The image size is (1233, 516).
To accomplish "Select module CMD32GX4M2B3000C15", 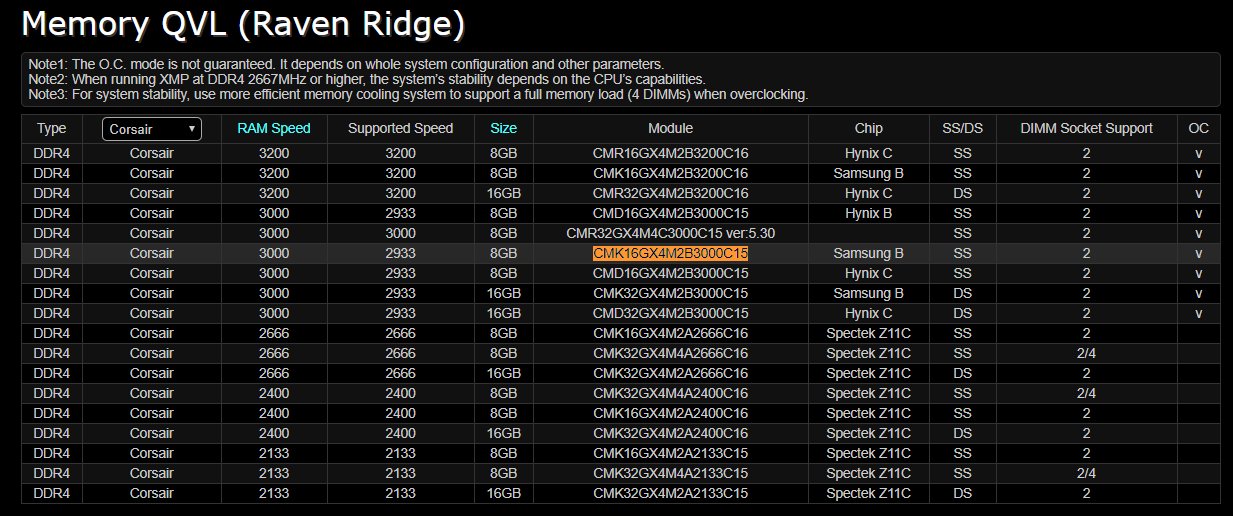I will click(x=670, y=314).
